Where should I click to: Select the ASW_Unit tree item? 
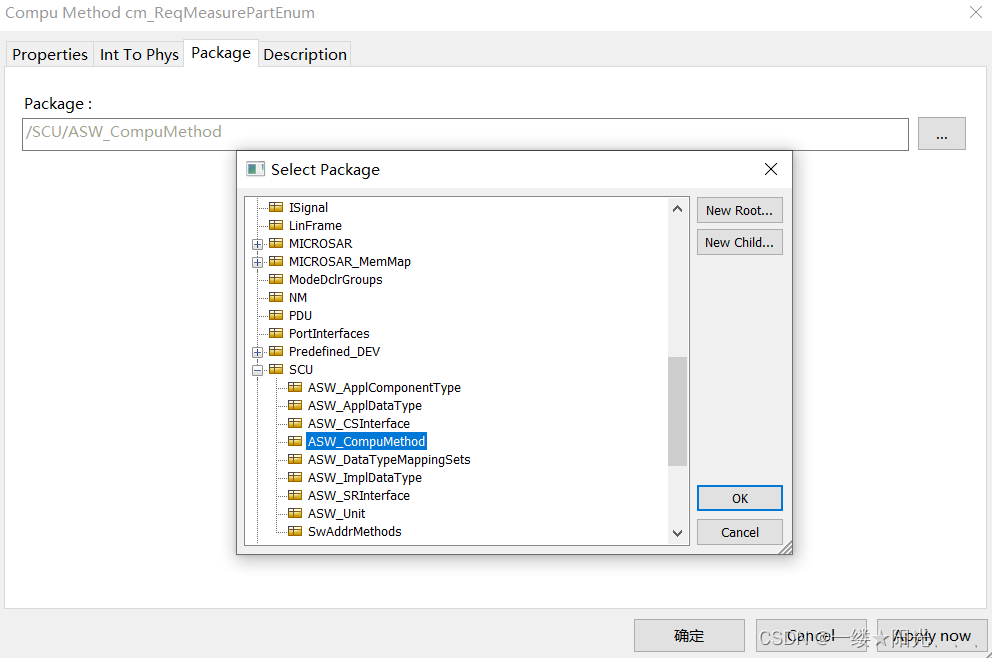click(x=337, y=513)
